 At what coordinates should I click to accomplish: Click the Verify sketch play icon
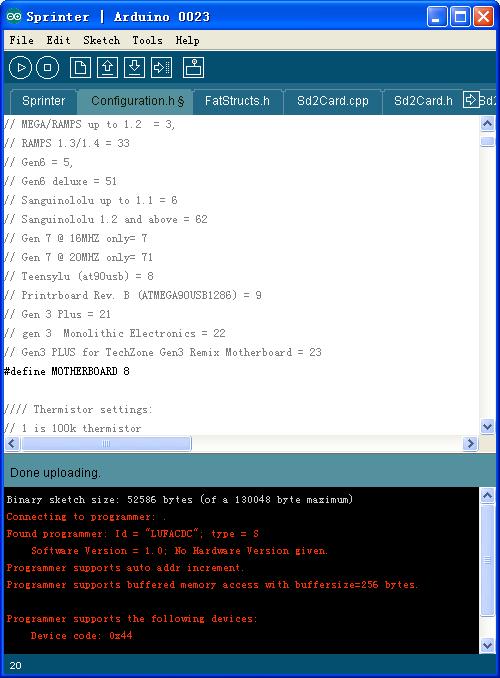(x=20, y=67)
